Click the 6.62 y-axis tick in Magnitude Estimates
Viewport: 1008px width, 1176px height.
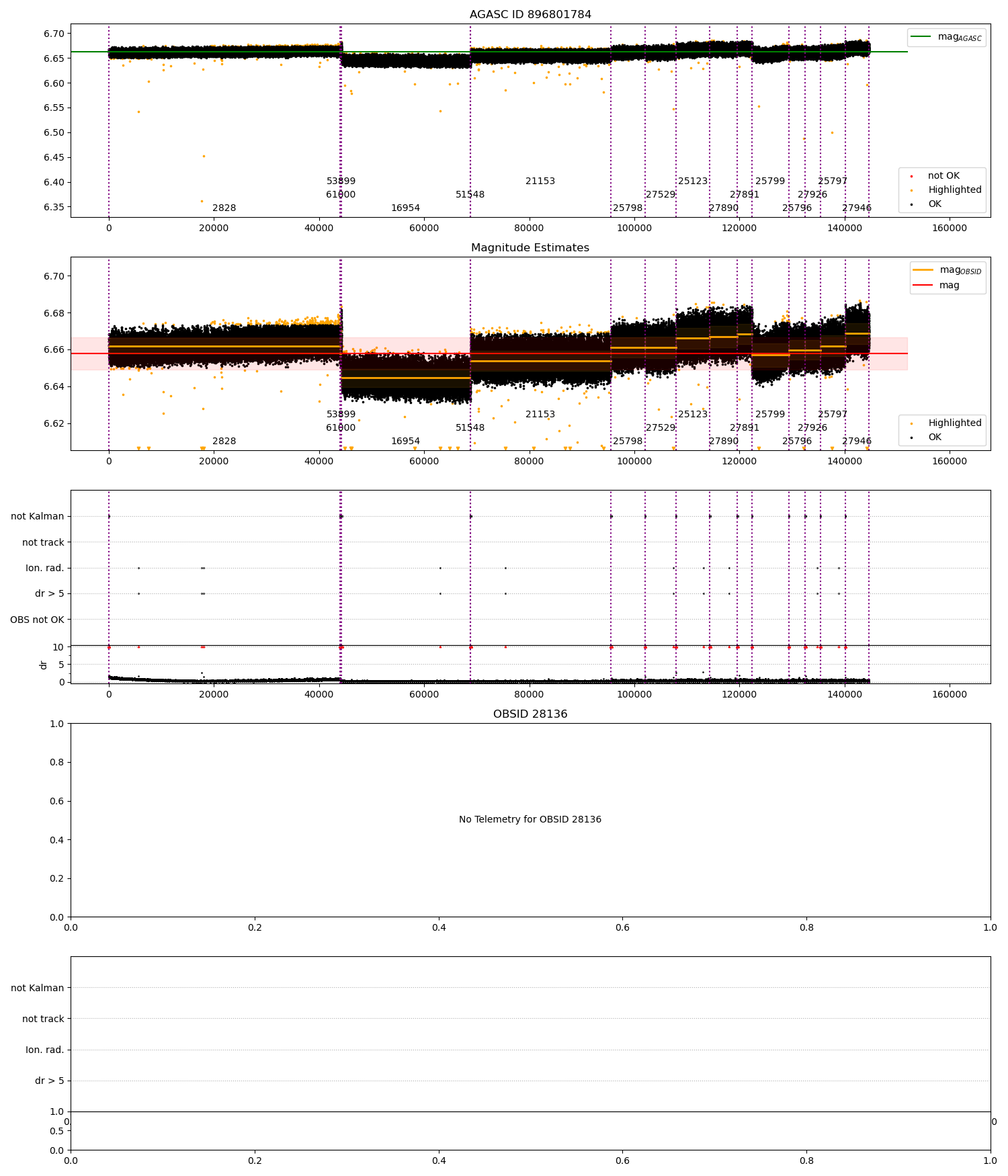coord(54,423)
